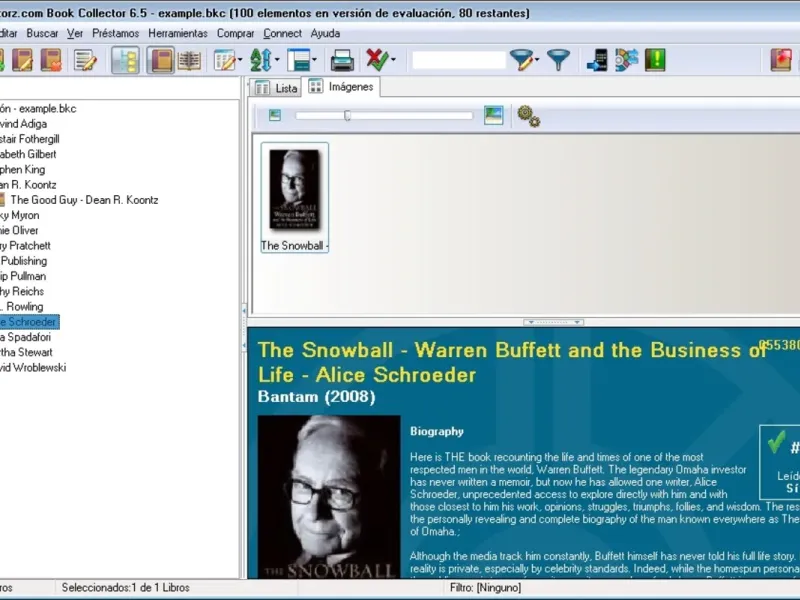Screen dimensions: 800x600
Task: Open the edit notes icon with pencil
Action: click(x=85, y=60)
